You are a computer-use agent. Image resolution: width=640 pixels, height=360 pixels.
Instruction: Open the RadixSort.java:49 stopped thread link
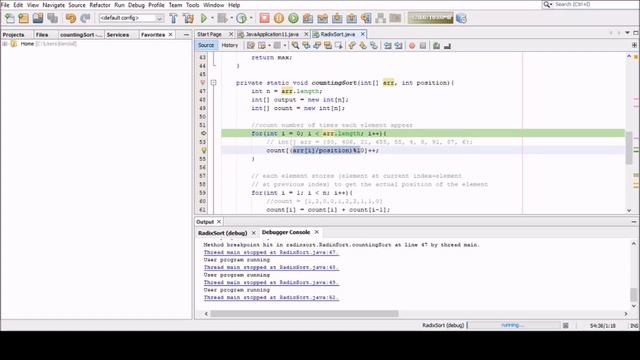(x=271, y=282)
